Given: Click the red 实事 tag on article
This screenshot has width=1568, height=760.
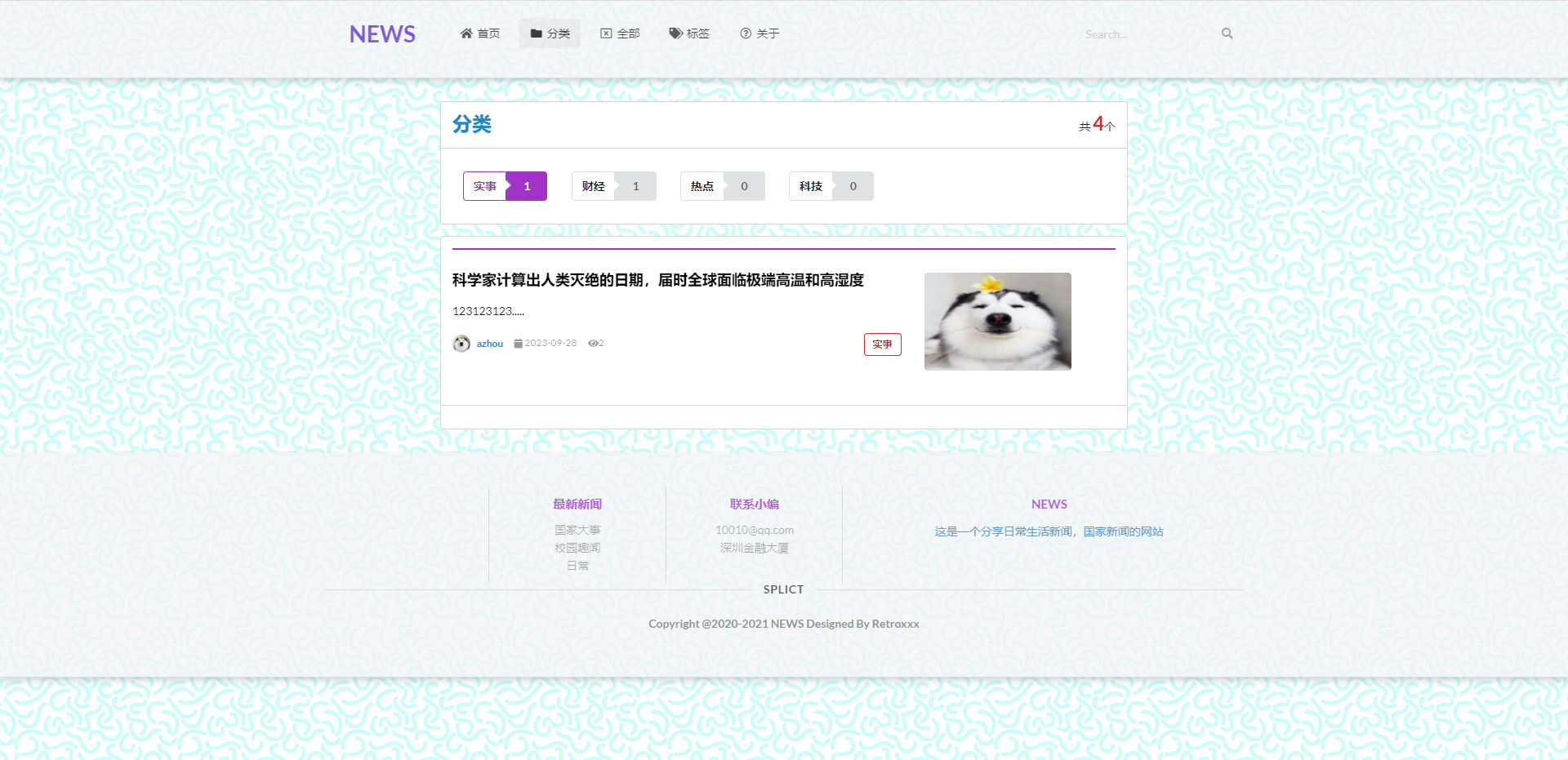Looking at the screenshot, I should pyautogui.click(x=882, y=344).
